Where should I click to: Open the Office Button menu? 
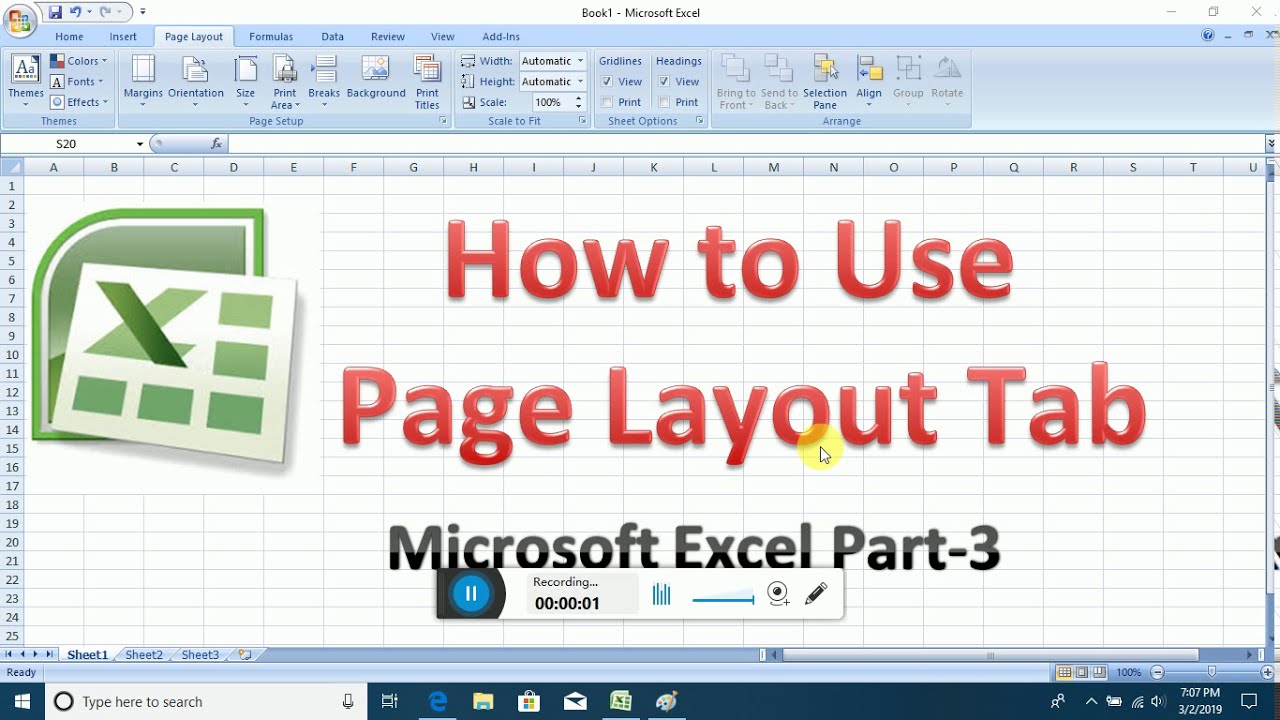click(x=19, y=20)
